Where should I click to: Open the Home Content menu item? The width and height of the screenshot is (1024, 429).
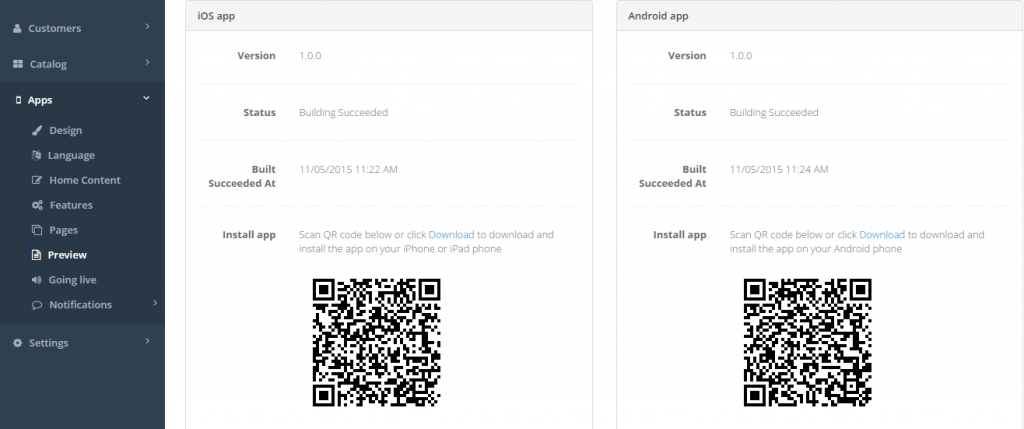84,180
